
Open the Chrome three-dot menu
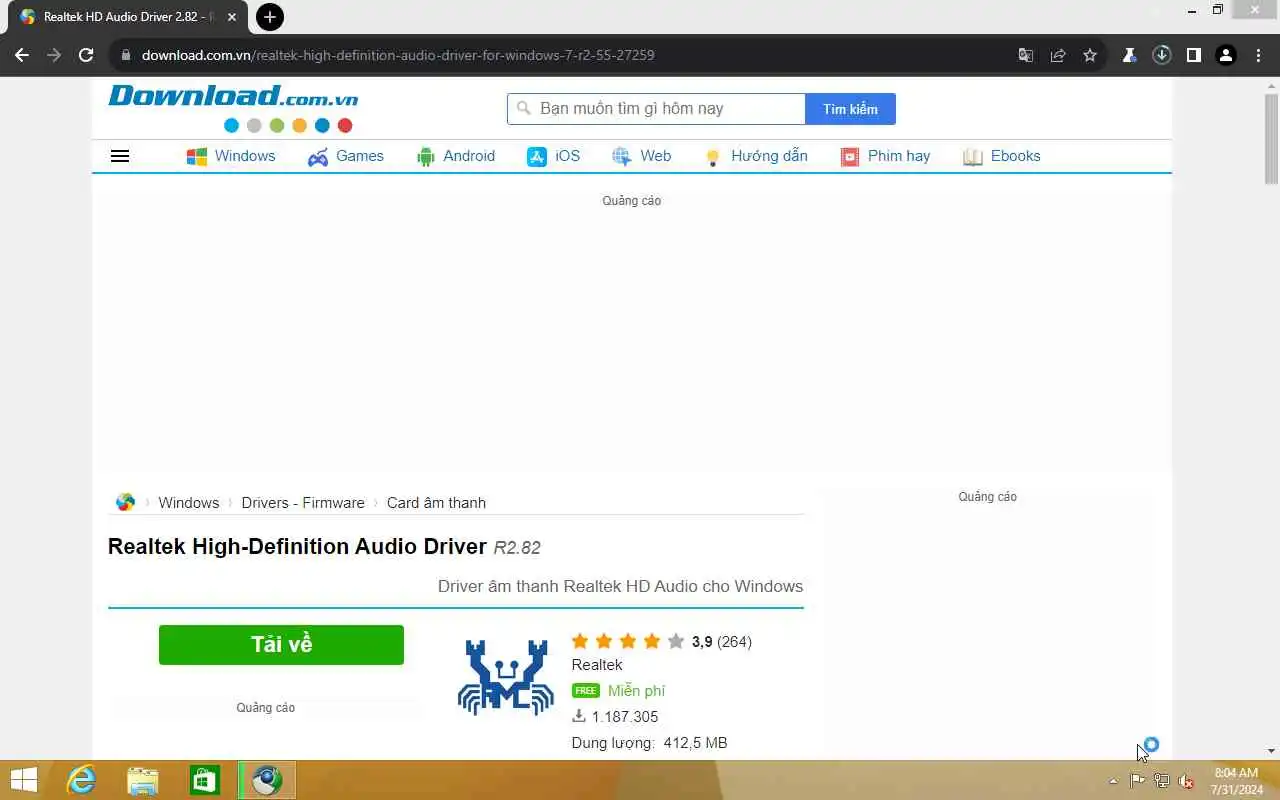[x=1258, y=55]
